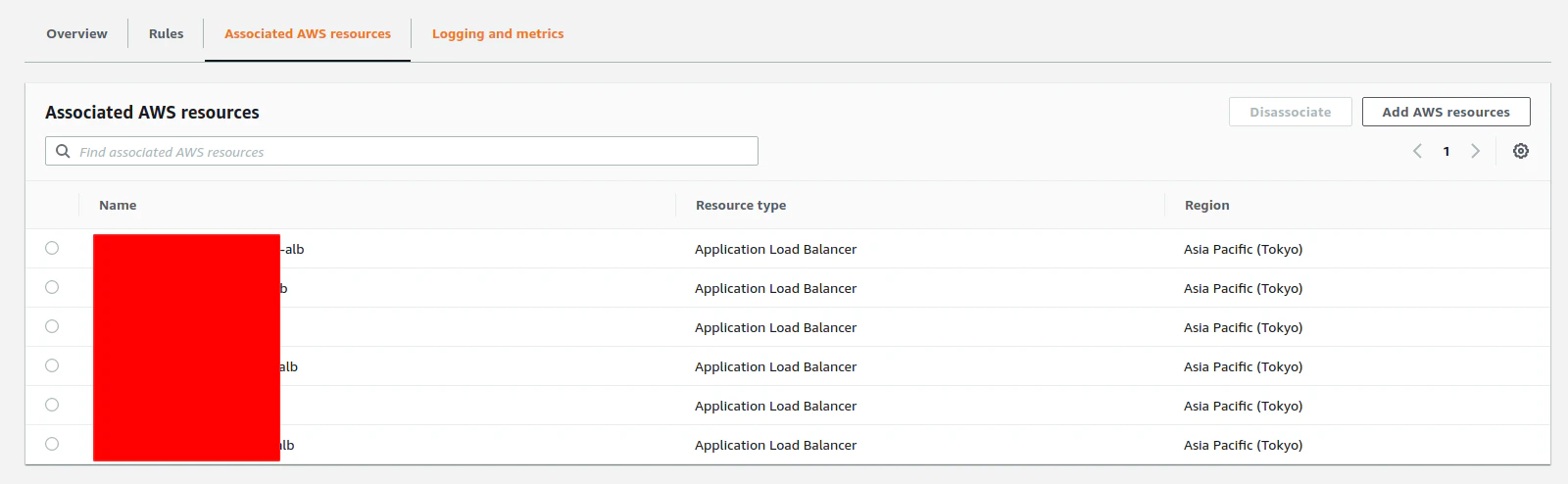This screenshot has height=484, width=1568.
Task: Select Associated AWS resources tab
Action: [308, 33]
